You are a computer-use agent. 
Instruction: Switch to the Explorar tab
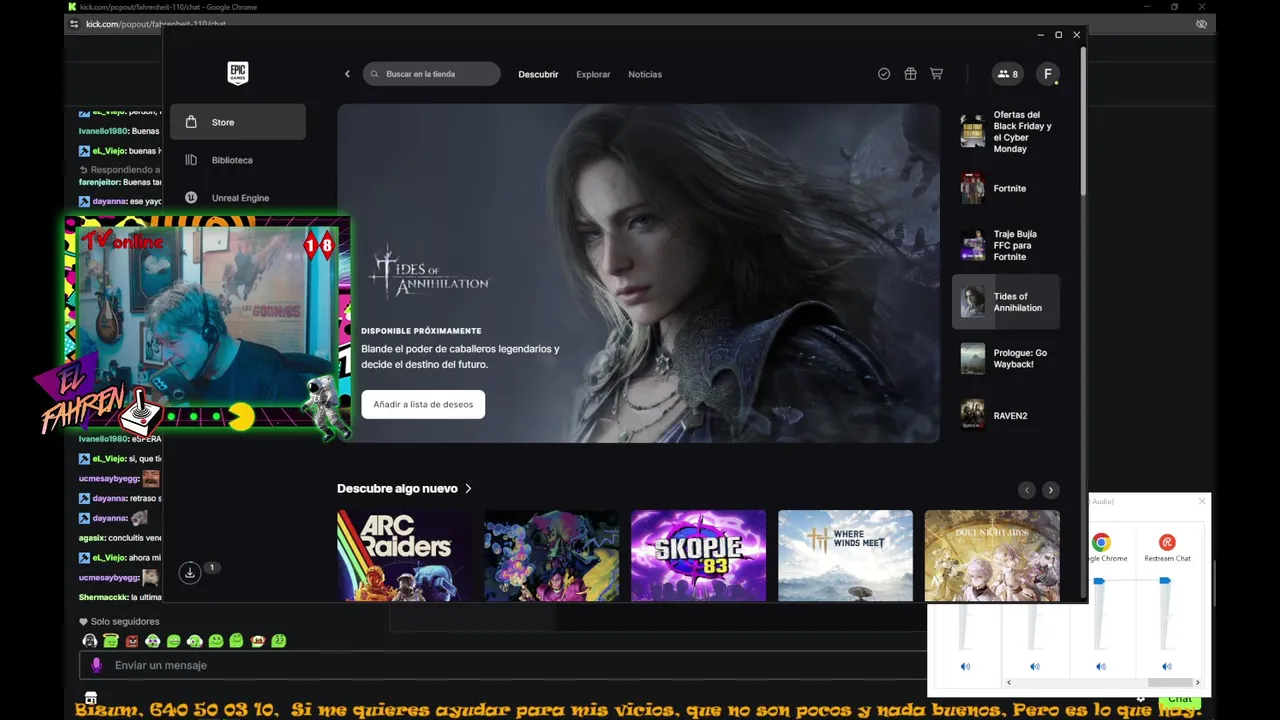click(x=593, y=74)
